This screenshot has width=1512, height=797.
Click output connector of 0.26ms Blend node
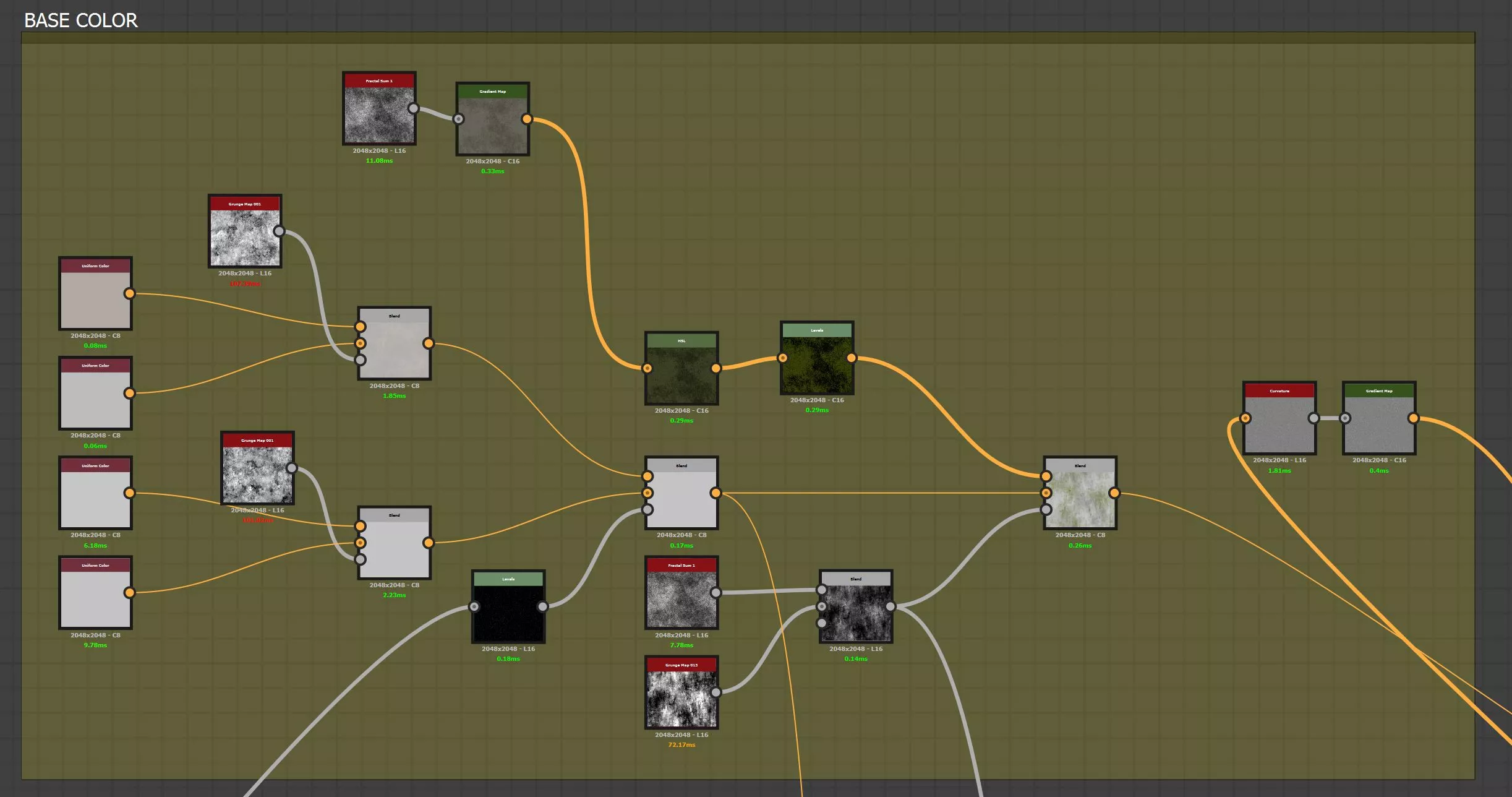[1114, 493]
